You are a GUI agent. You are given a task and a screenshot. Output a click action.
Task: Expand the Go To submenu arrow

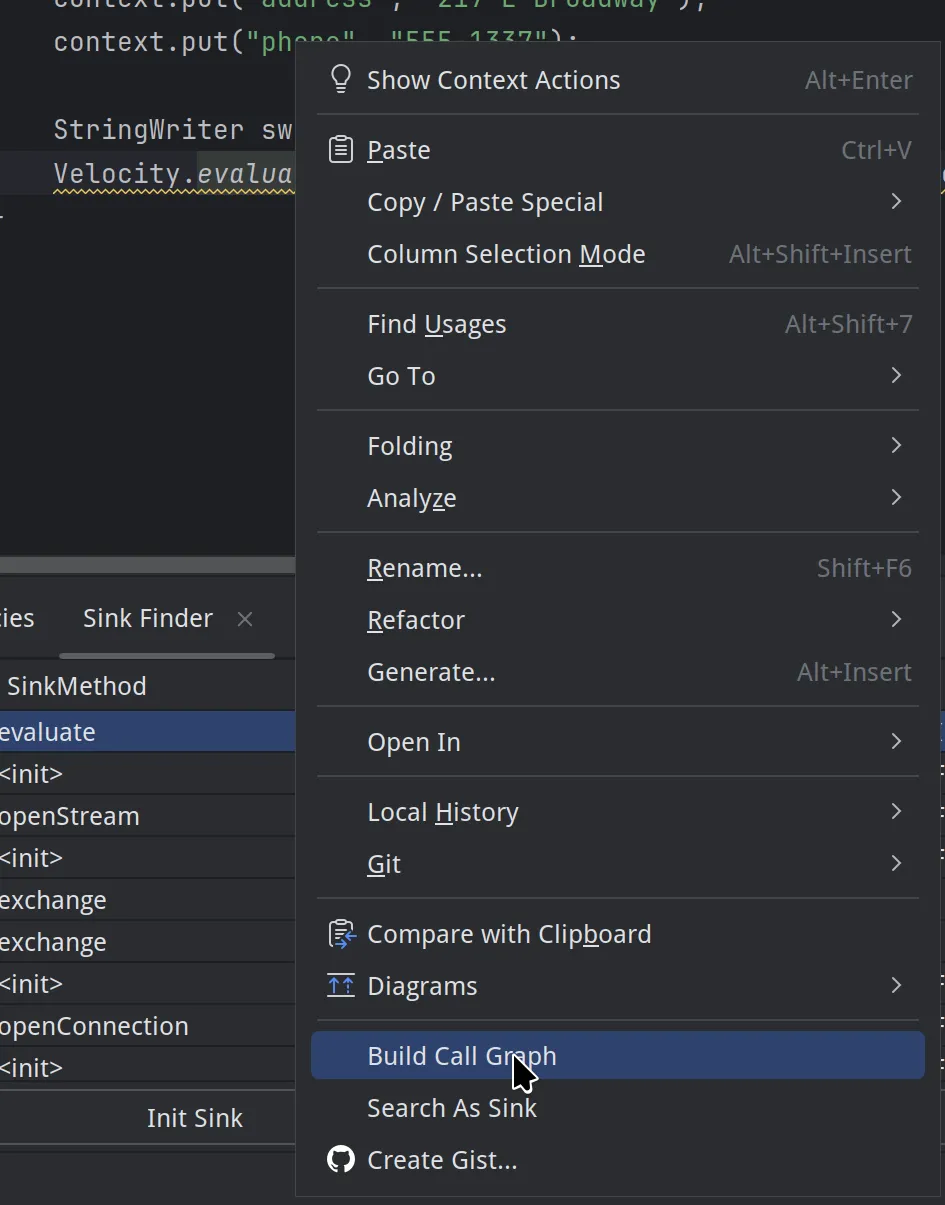(896, 376)
